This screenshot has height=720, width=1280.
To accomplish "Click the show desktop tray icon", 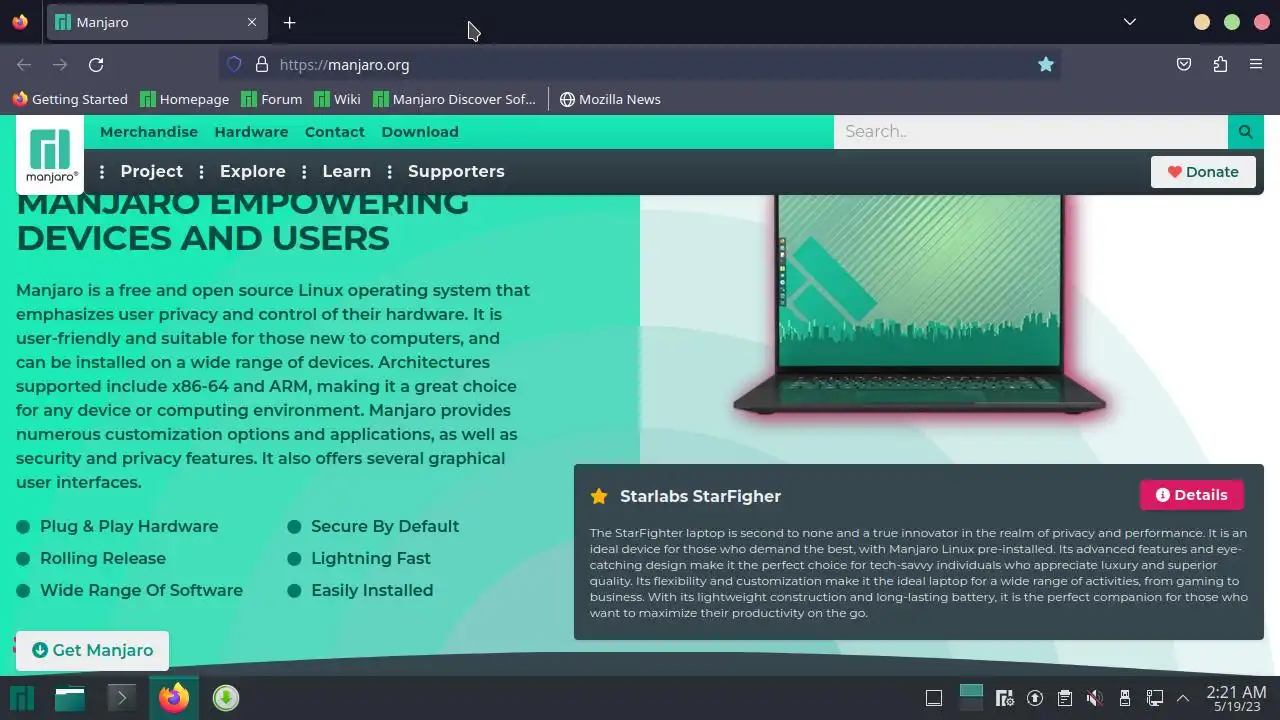I will (x=934, y=698).
